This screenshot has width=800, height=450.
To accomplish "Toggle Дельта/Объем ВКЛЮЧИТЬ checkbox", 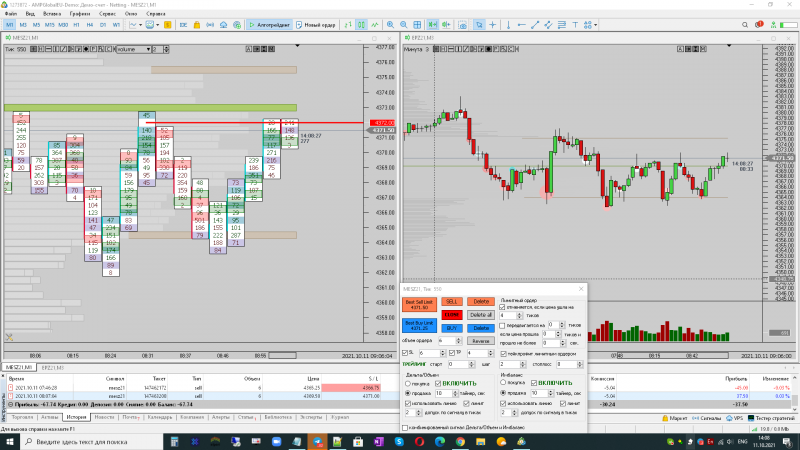I will [x=438, y=383].
